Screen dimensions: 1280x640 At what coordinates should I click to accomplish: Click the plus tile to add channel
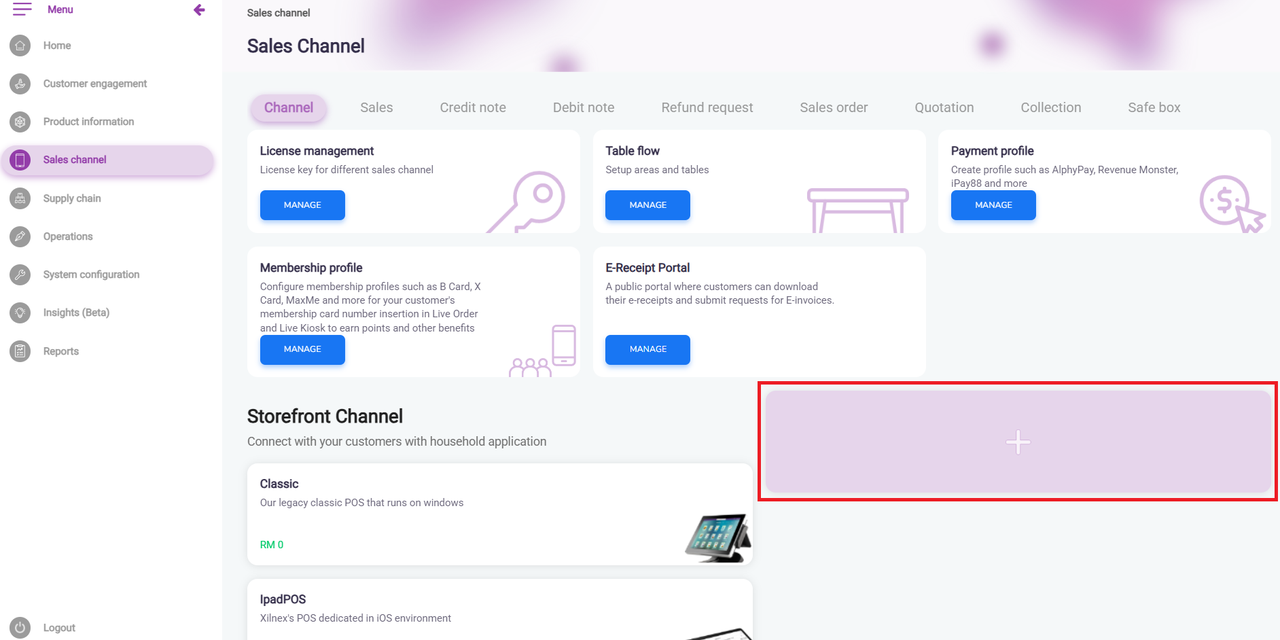1018,442
